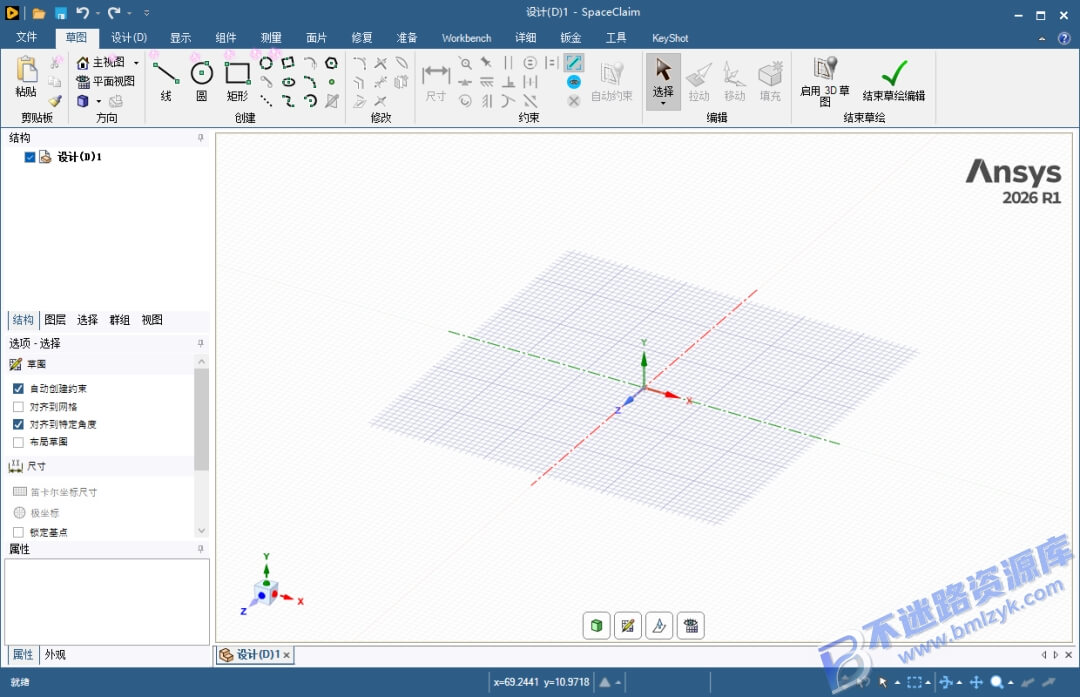This screenshot has height=697, width=1080.
Task: Click the blue eye show-constraints icon
Action: coord(574,82)
